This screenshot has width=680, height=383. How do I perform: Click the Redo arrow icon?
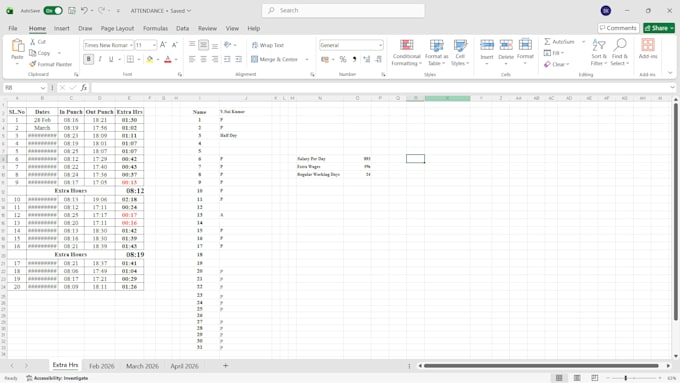point(101,10)
